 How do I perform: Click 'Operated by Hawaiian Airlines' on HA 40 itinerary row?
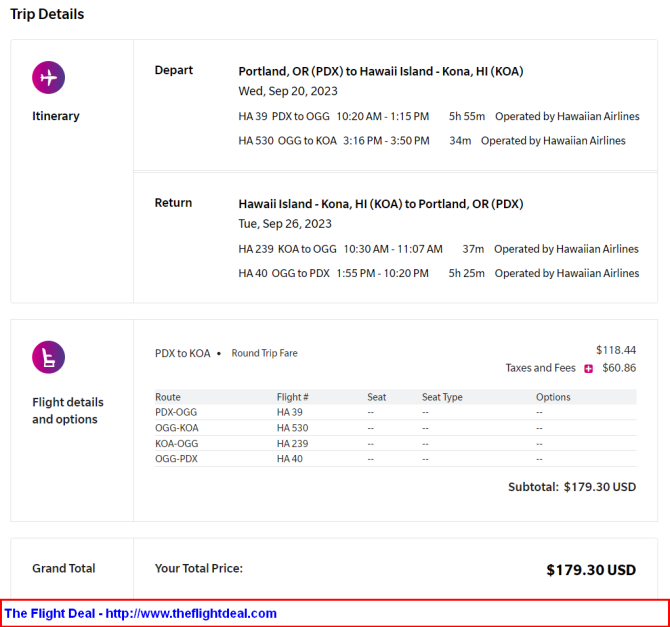click(567, 273)
